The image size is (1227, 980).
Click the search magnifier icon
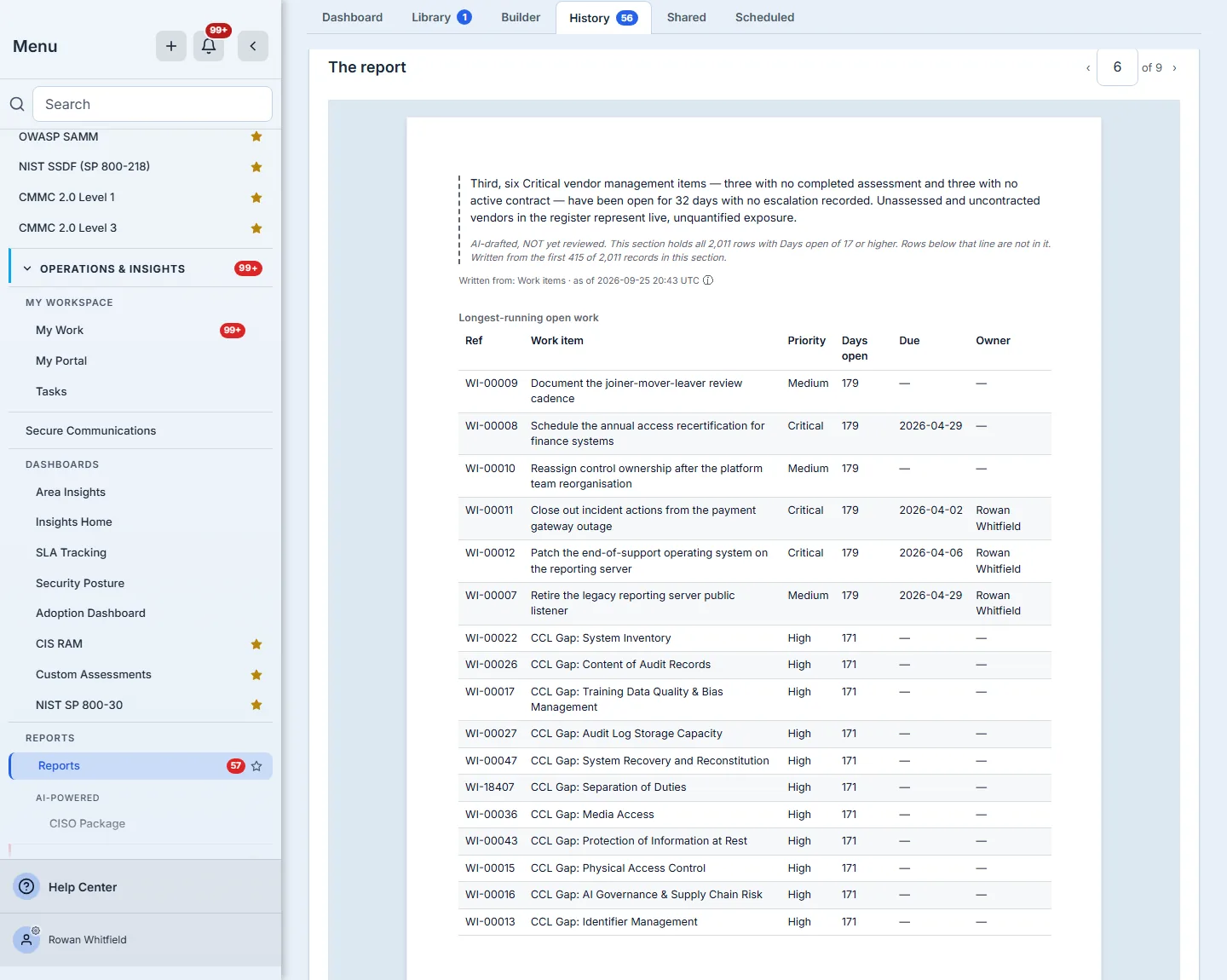click(17, 104)
